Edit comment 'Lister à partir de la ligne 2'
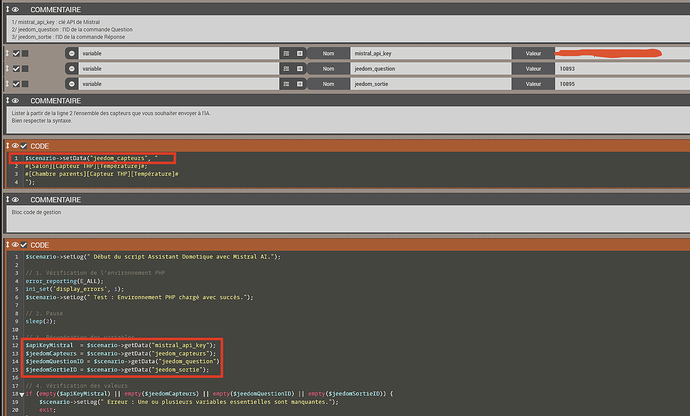Image resolution: width=690 pixels, height=416 pixels. coord(348,119)
